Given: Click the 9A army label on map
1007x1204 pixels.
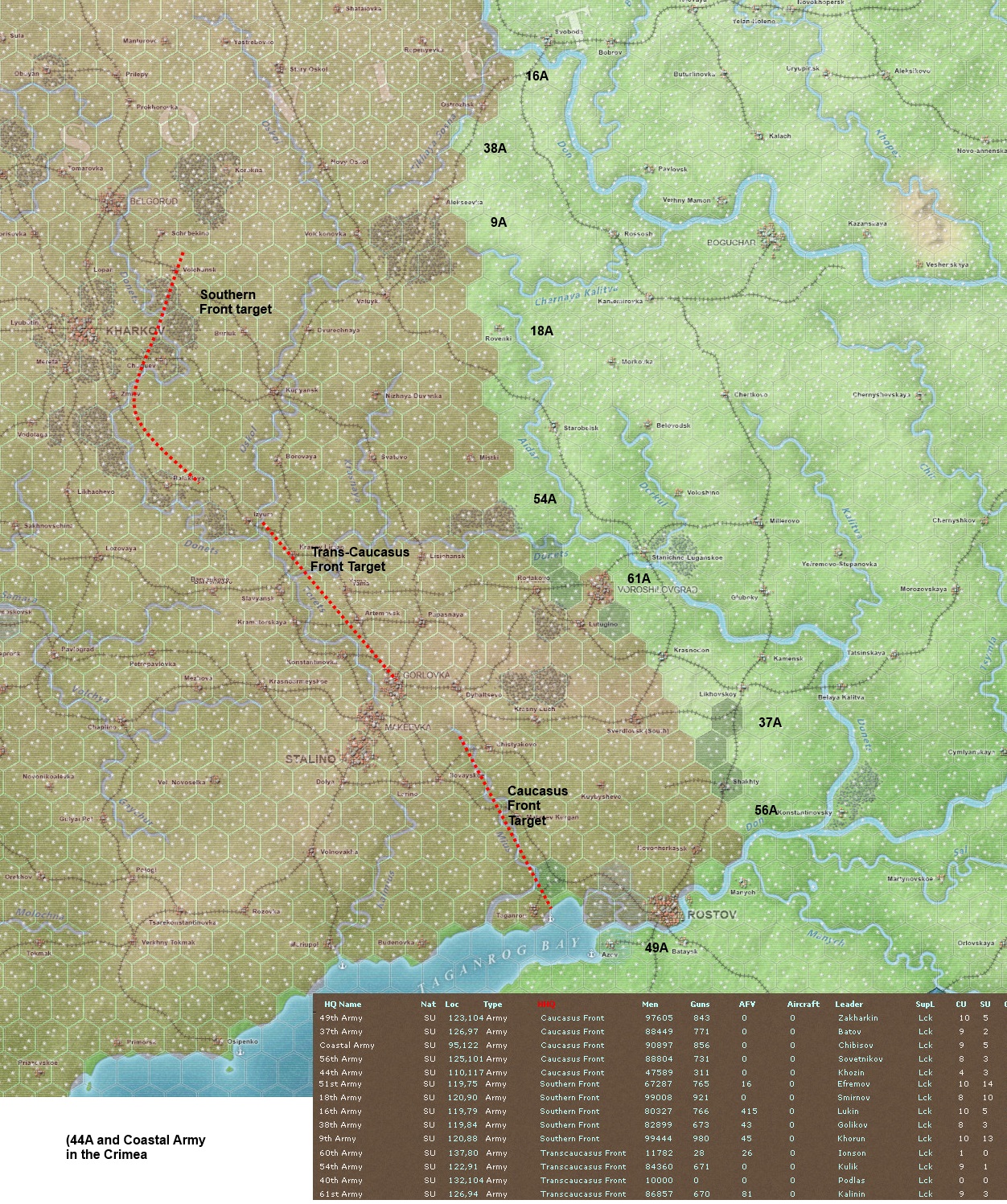Looking at the screenshot, I should click(499, 222).
